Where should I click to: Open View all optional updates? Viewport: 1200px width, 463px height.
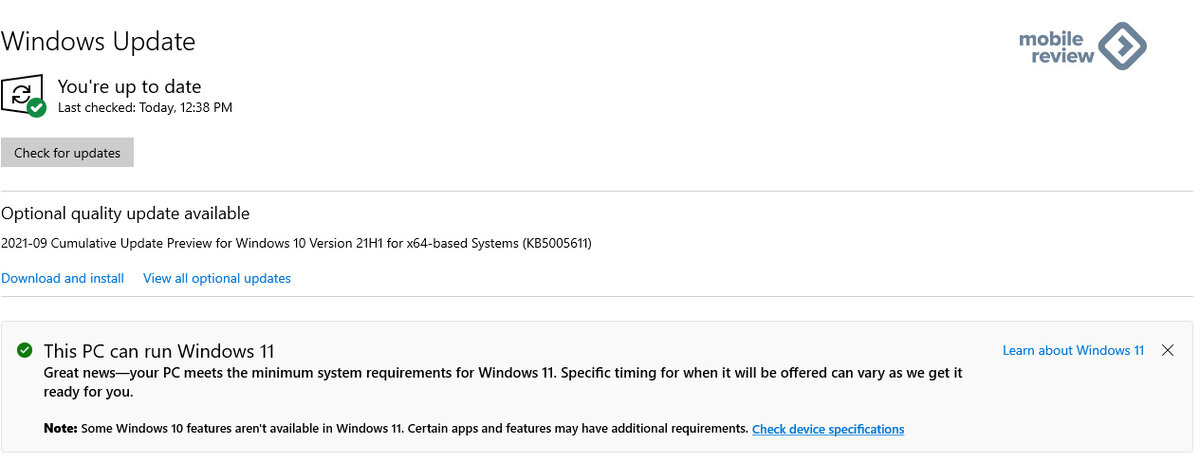point(217,278)
